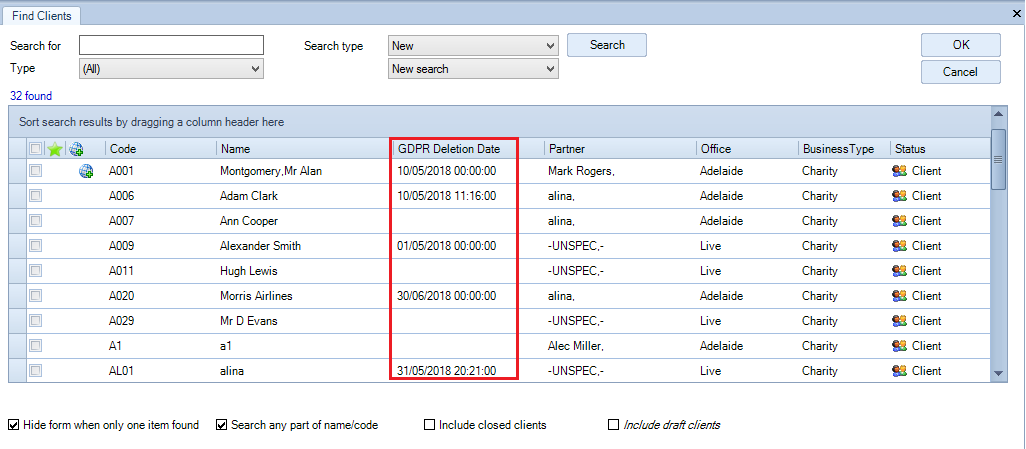Sort by the Code column header
1026x449 pixels.
point(161,149)
